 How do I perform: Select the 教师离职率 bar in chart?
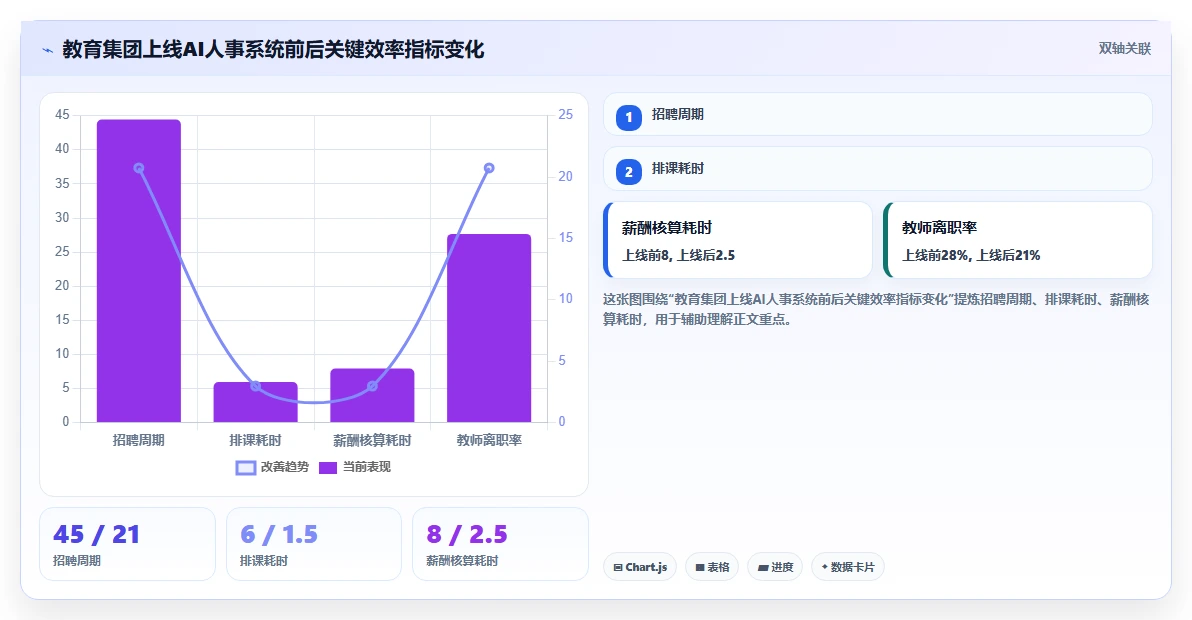click(x=489, y=328)
